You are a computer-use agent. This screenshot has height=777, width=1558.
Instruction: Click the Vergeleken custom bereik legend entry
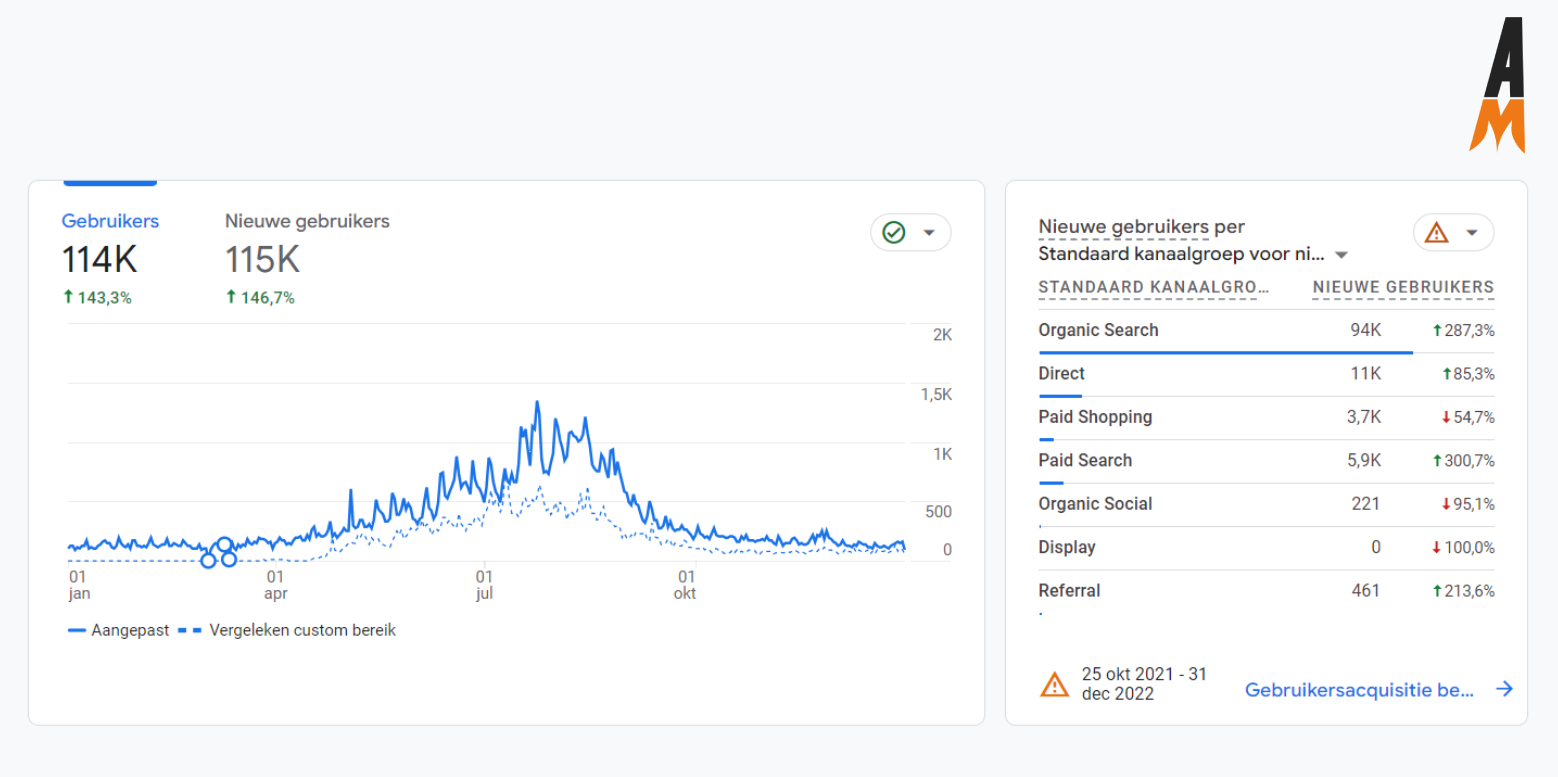(x=287, y=631)
